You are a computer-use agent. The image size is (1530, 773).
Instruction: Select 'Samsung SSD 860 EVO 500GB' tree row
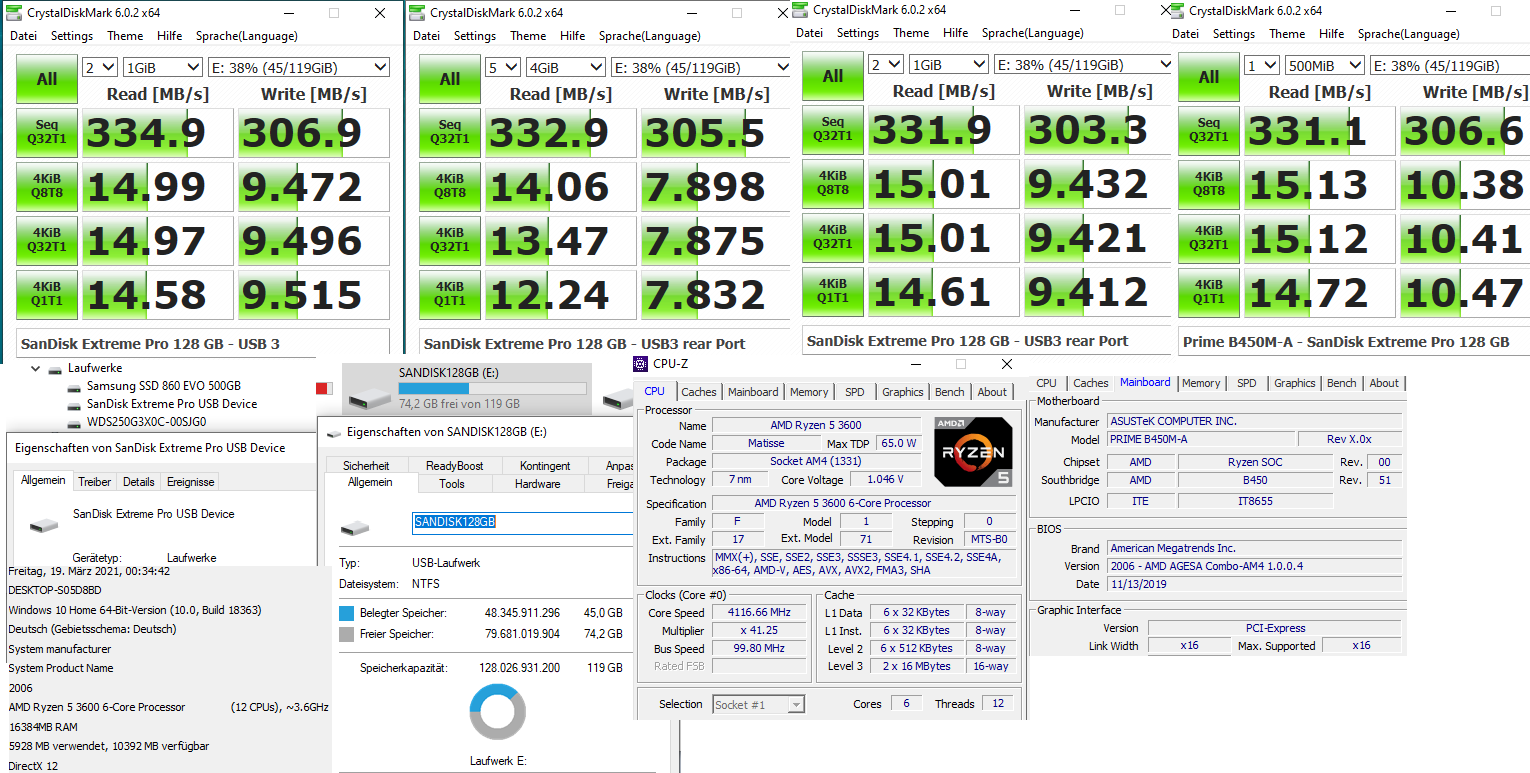(163, 386)
